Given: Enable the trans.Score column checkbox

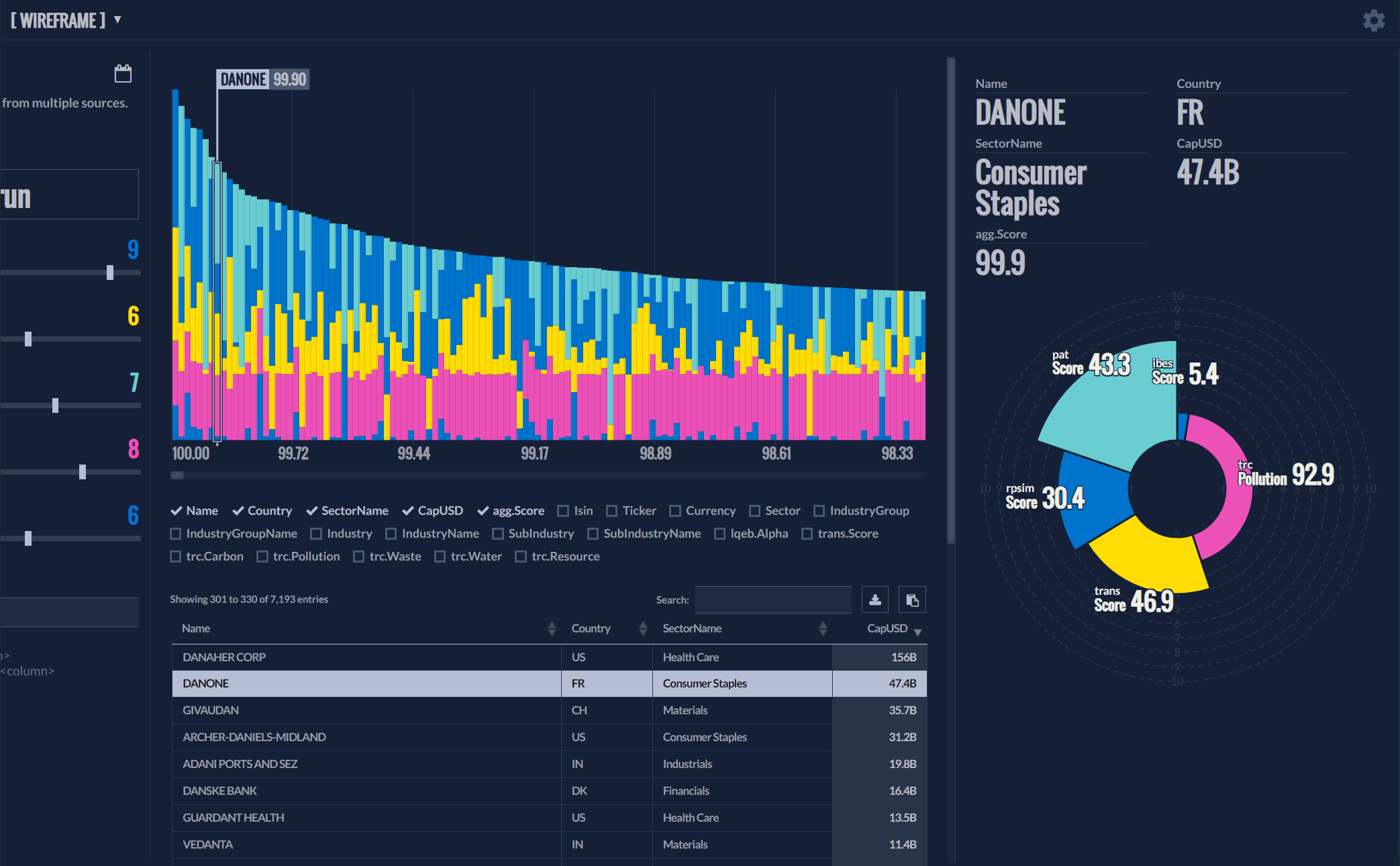Looking at the screenshot, I should click(x=807, y=534).
